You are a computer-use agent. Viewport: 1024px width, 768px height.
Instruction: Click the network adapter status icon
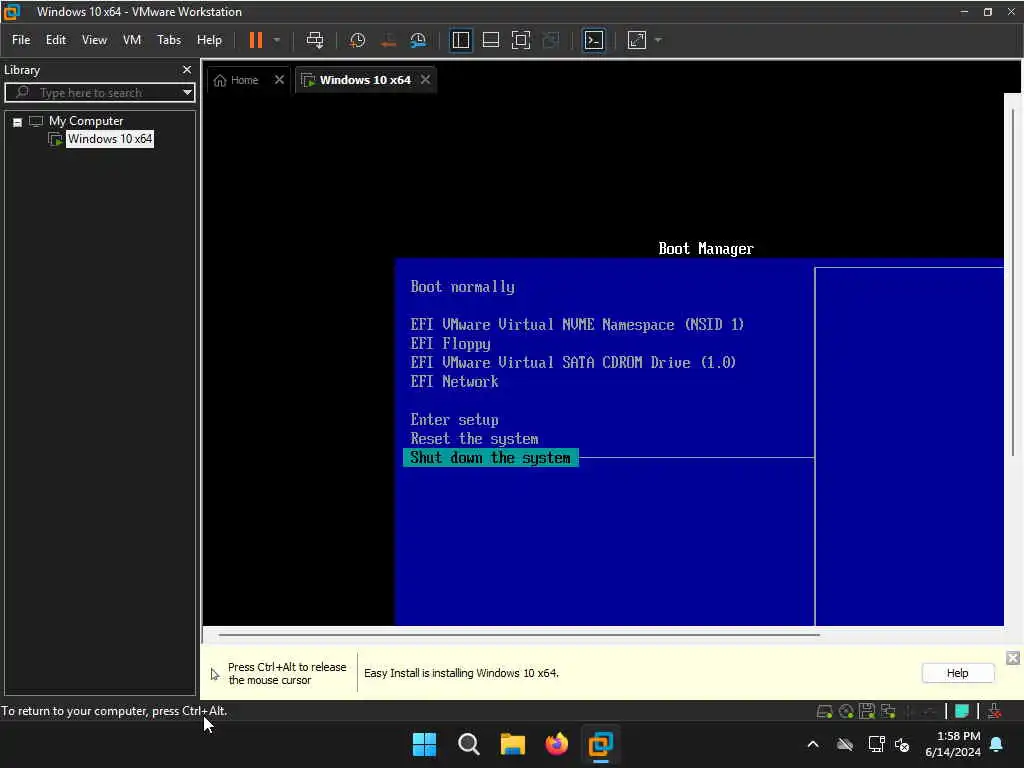(x=888, y=711)
